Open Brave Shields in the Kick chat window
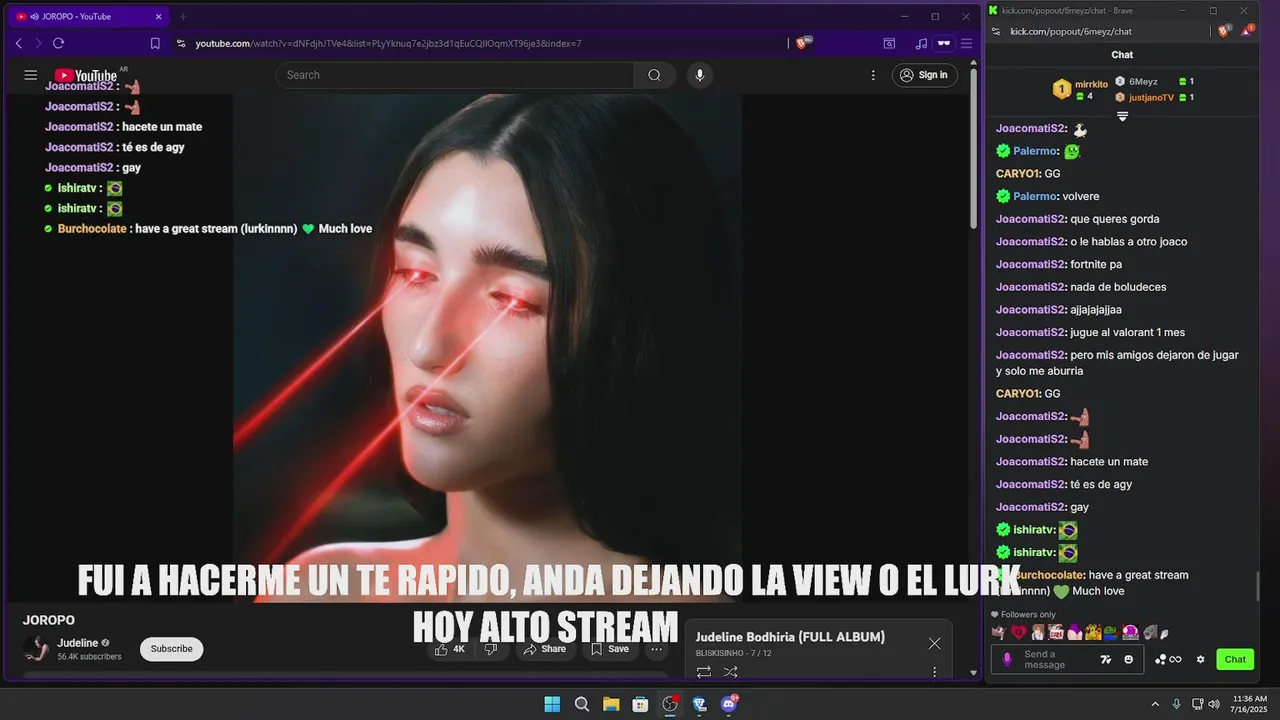Viewport: 1280px width, 720px height. pos(1225,31)
